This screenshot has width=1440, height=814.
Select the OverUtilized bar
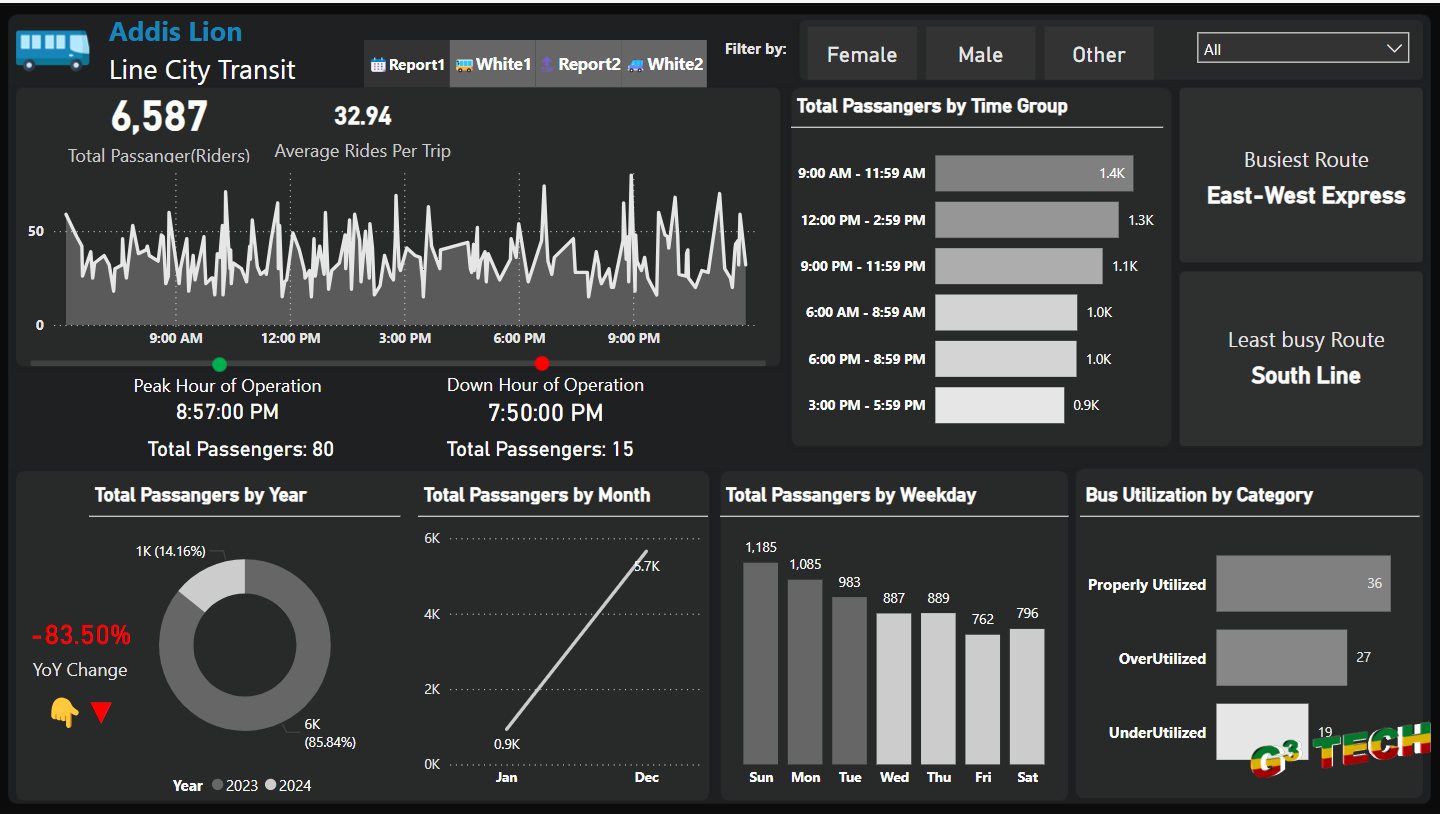[x=1281, y=658]
